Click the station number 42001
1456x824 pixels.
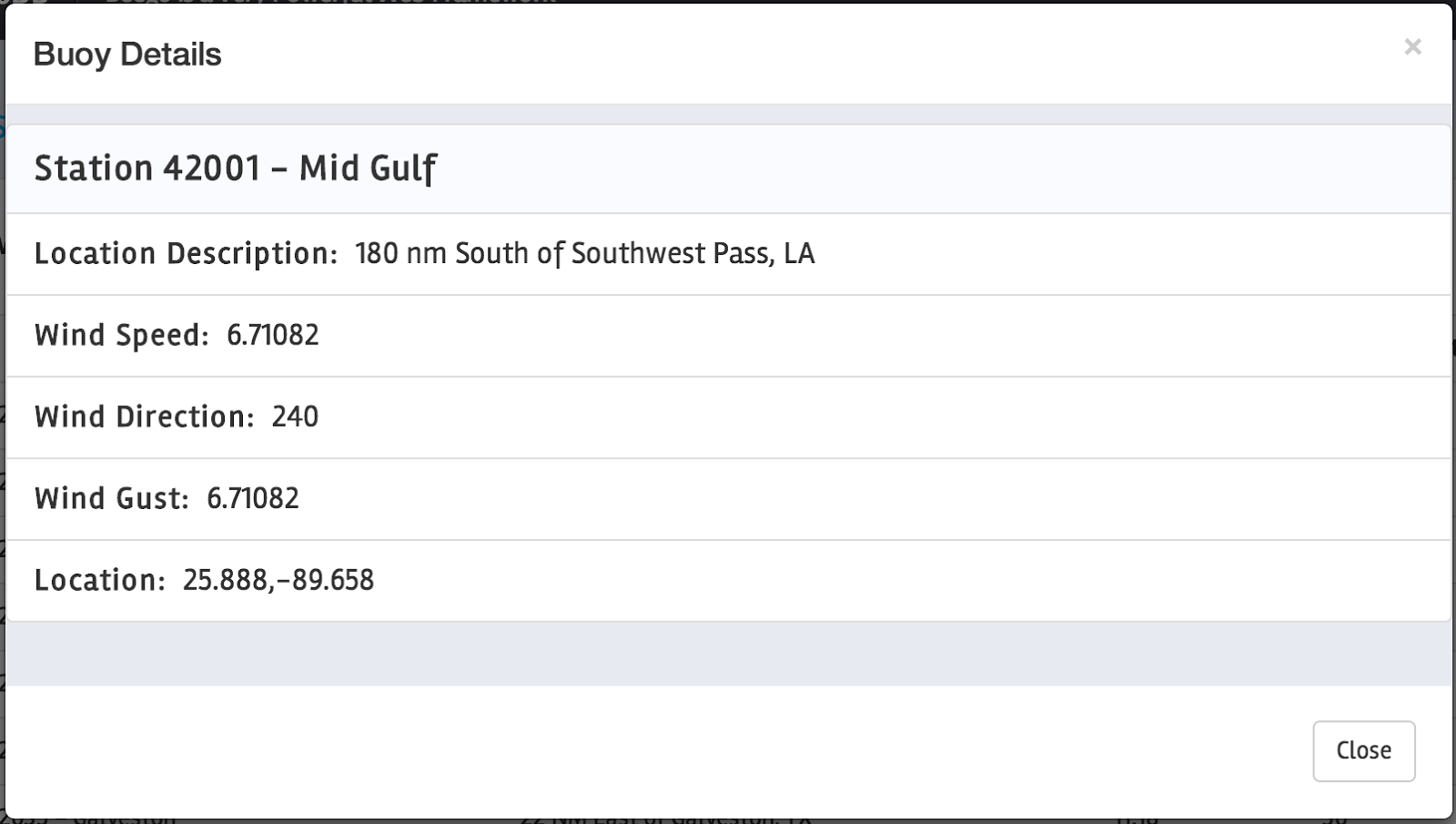pos(212,168)
